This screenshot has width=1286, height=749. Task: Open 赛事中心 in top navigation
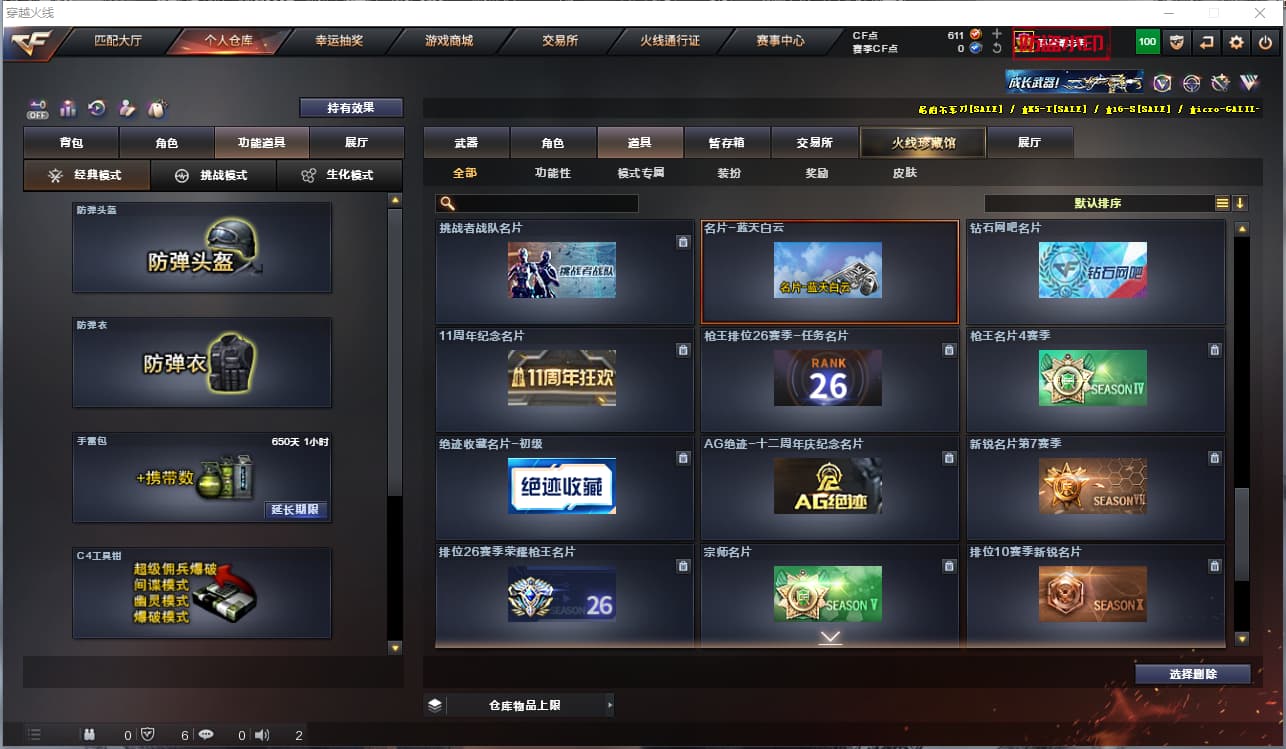(780, 41)
